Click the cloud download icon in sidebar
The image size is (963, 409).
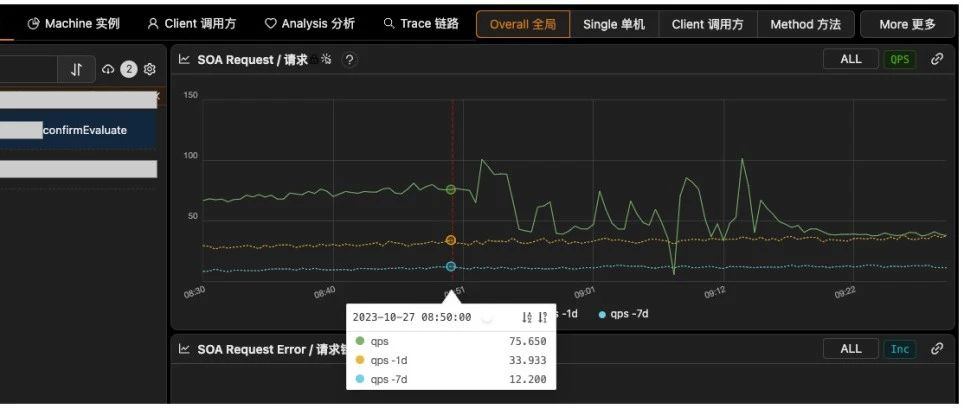(x=108, y=69)
